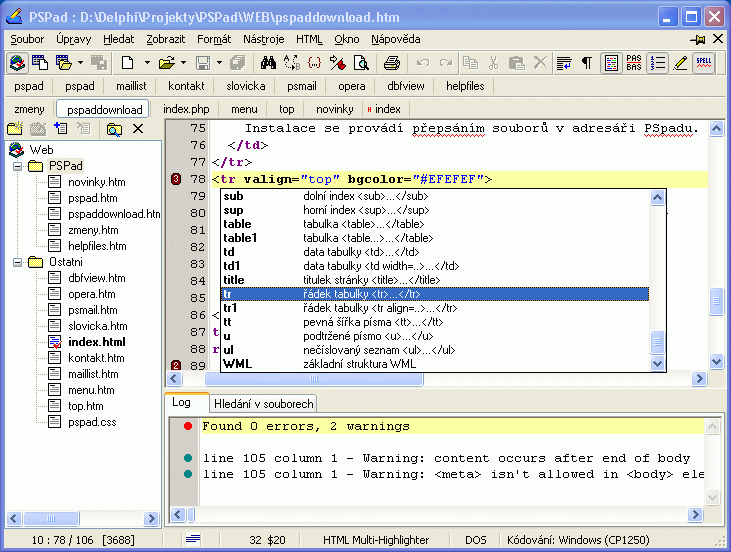Click add file icon in project panel
This screenshot has height=552, width=731.
(61, 128)
